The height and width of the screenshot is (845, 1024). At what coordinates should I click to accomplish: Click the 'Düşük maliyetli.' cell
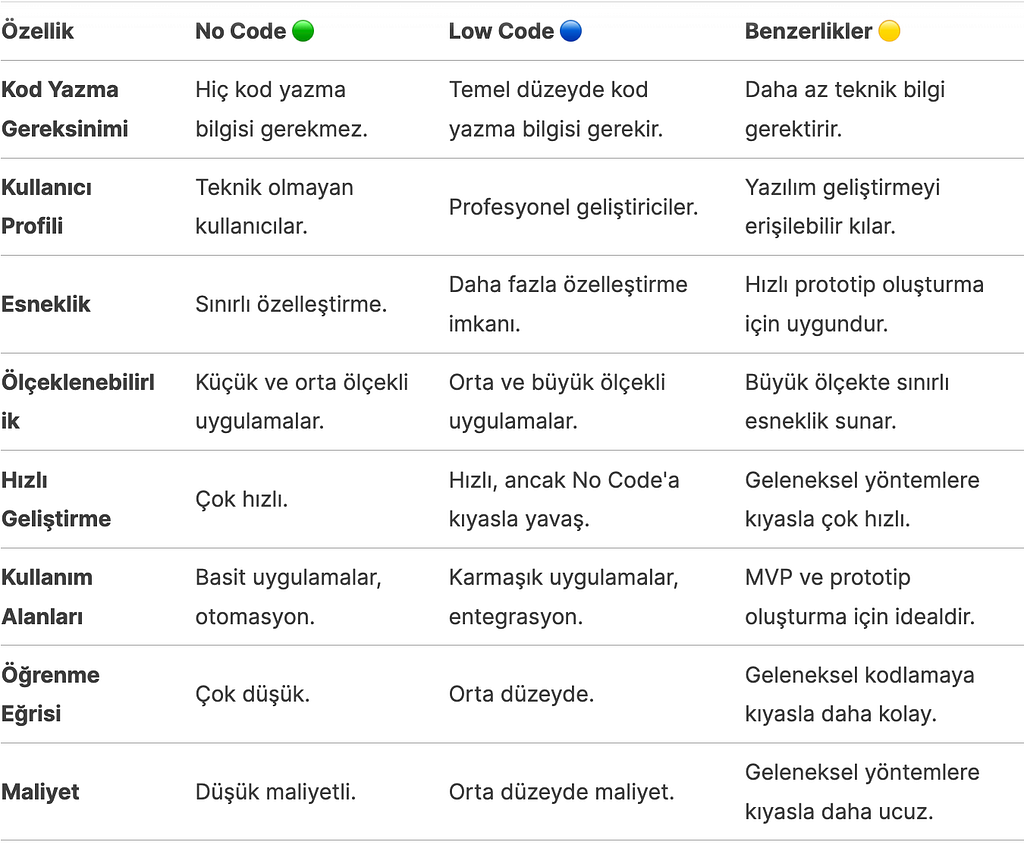click(276, 792)
